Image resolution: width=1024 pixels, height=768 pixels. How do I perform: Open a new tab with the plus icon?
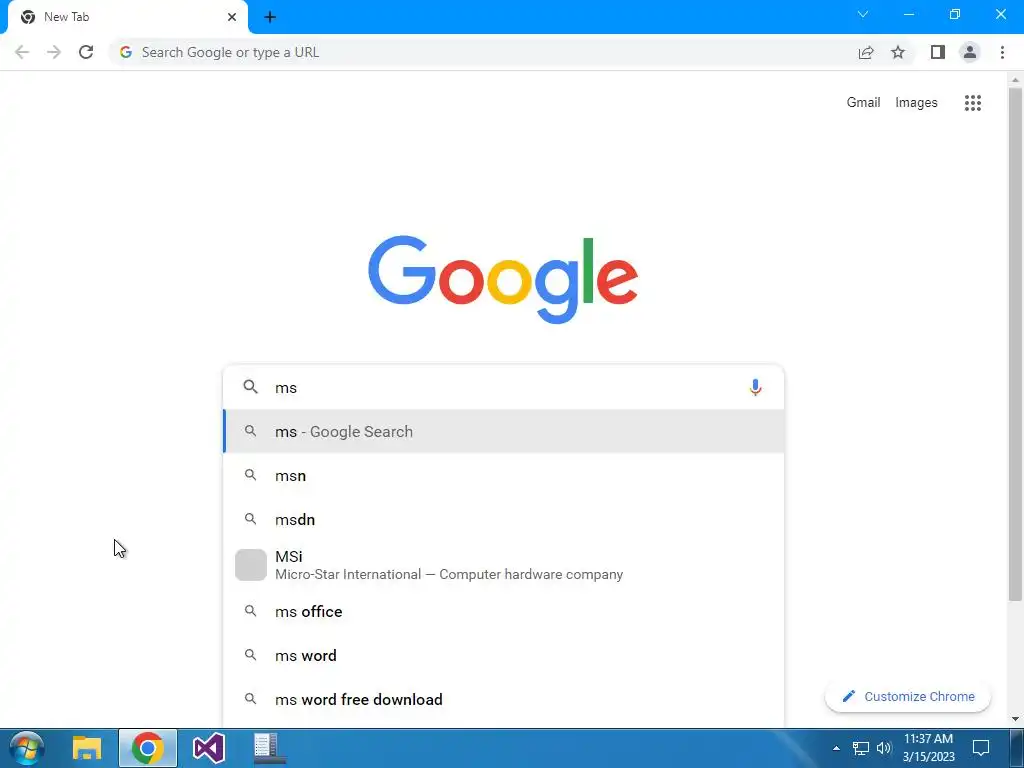coord(270,17)
